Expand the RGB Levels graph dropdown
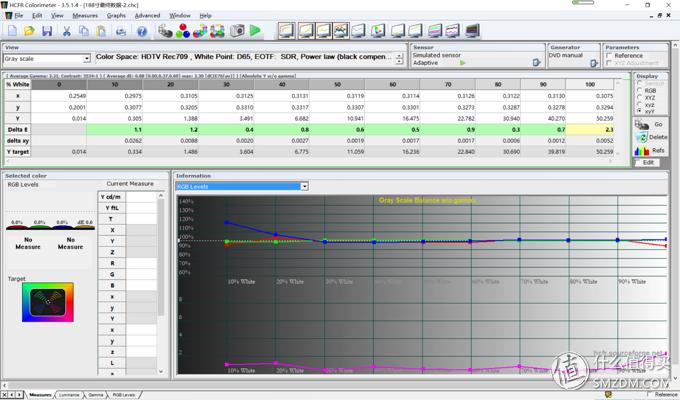Screen dimensions: 680x400 pyautogui.click(x=303, y=186)
